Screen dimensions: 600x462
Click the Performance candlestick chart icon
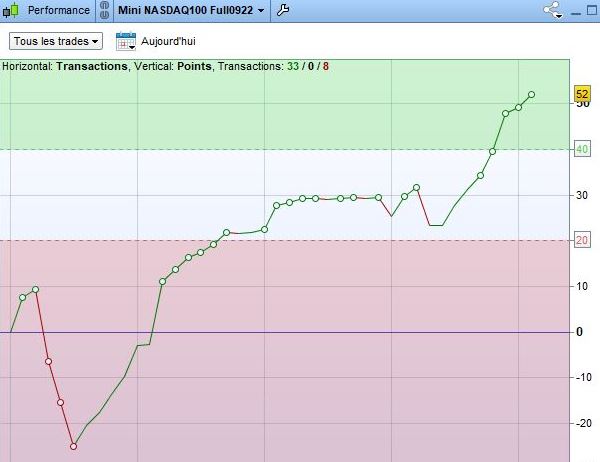[x=10, y=10]
